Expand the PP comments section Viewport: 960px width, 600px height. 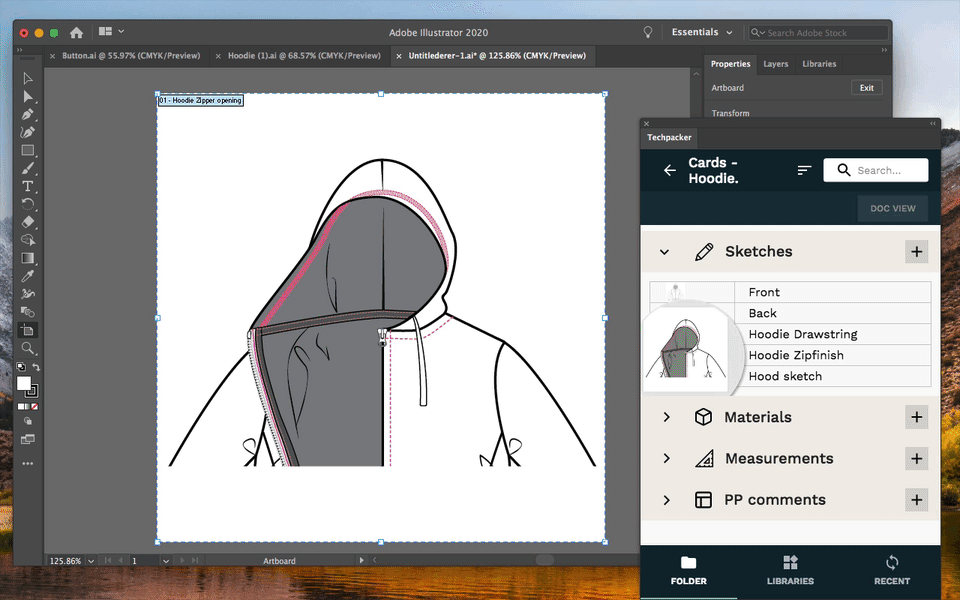tap(666, 500)
